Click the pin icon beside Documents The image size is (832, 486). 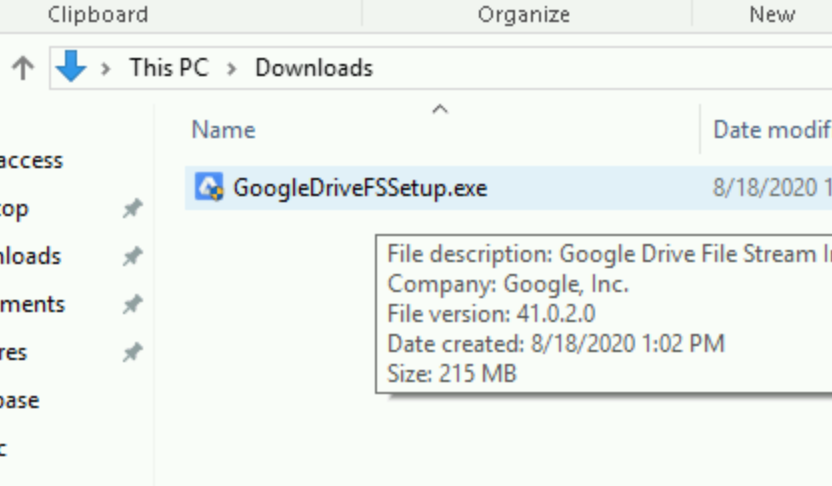(133, 305)
